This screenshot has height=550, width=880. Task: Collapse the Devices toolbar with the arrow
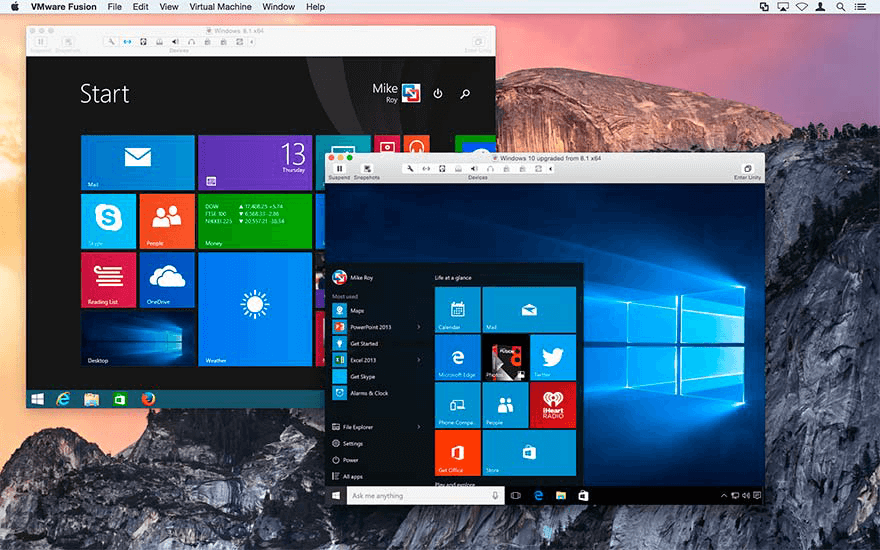551,168
